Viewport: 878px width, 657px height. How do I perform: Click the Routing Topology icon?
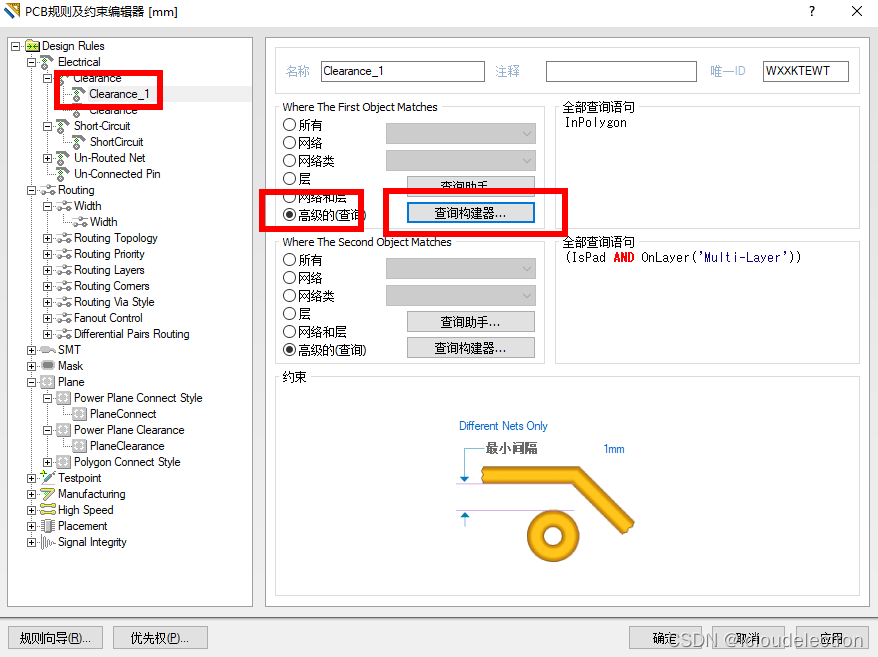pyautogui.click(x=64, y=238)
